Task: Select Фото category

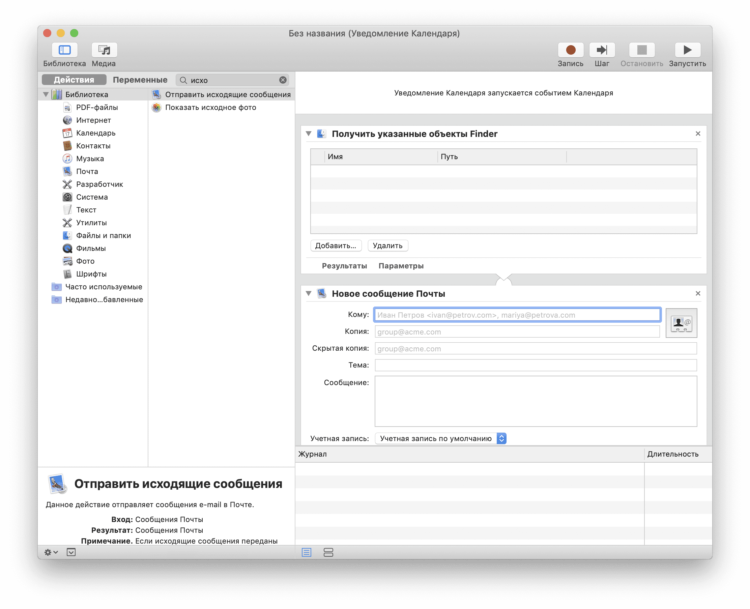Action: click(x=85, y=261)
